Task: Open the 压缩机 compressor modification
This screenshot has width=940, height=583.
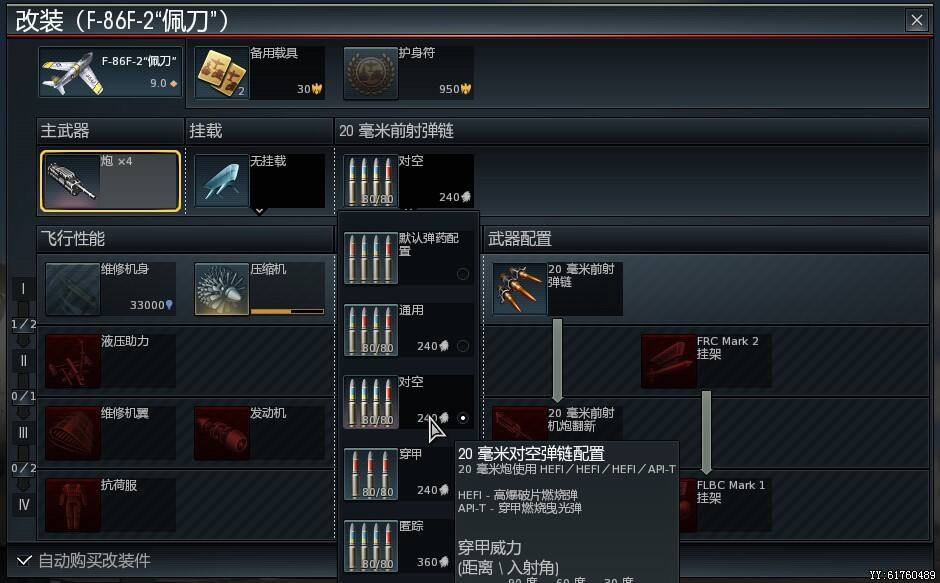Action: [259, 289]
